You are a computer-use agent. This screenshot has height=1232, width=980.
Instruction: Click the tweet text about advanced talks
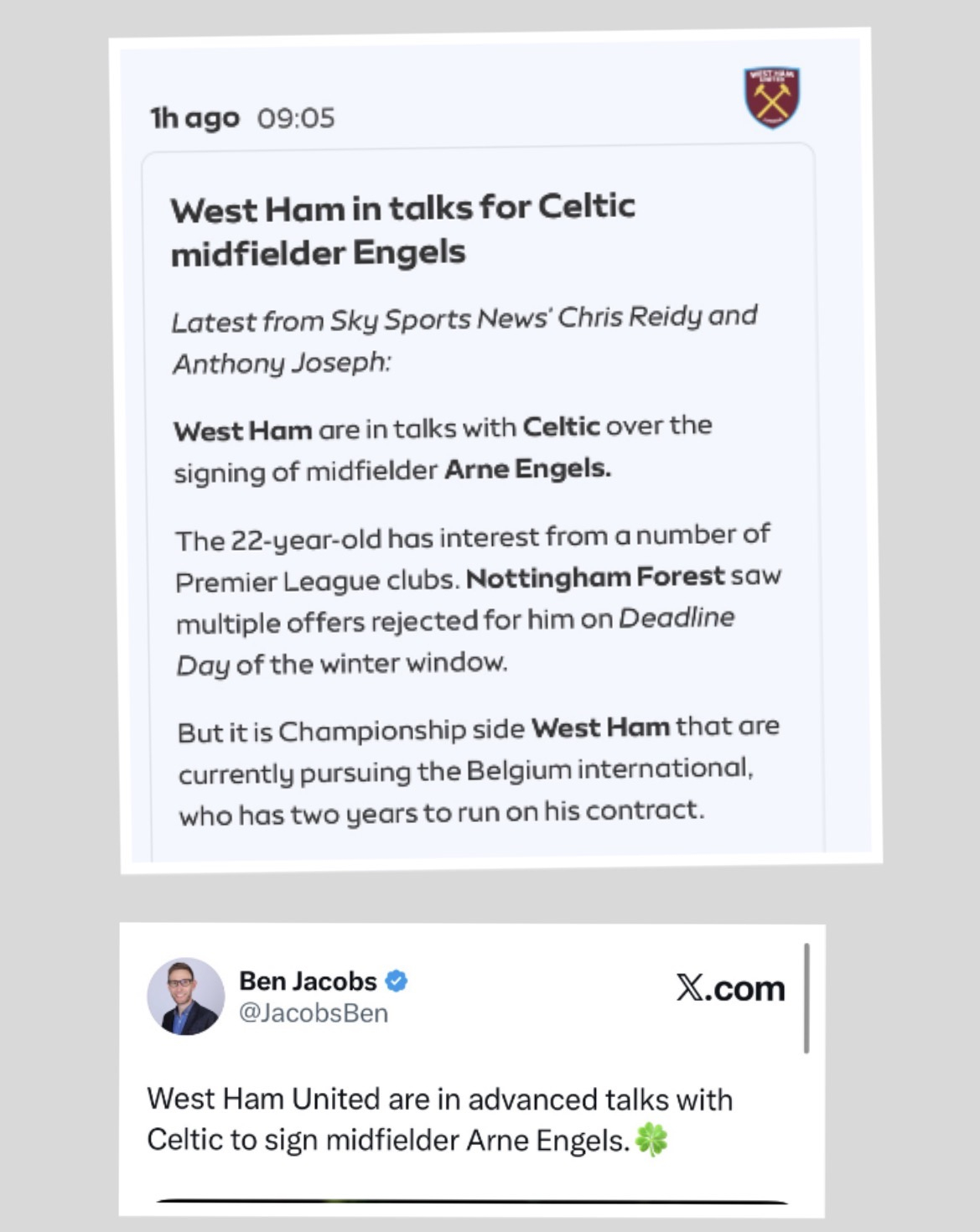[x=440, y=1119]
